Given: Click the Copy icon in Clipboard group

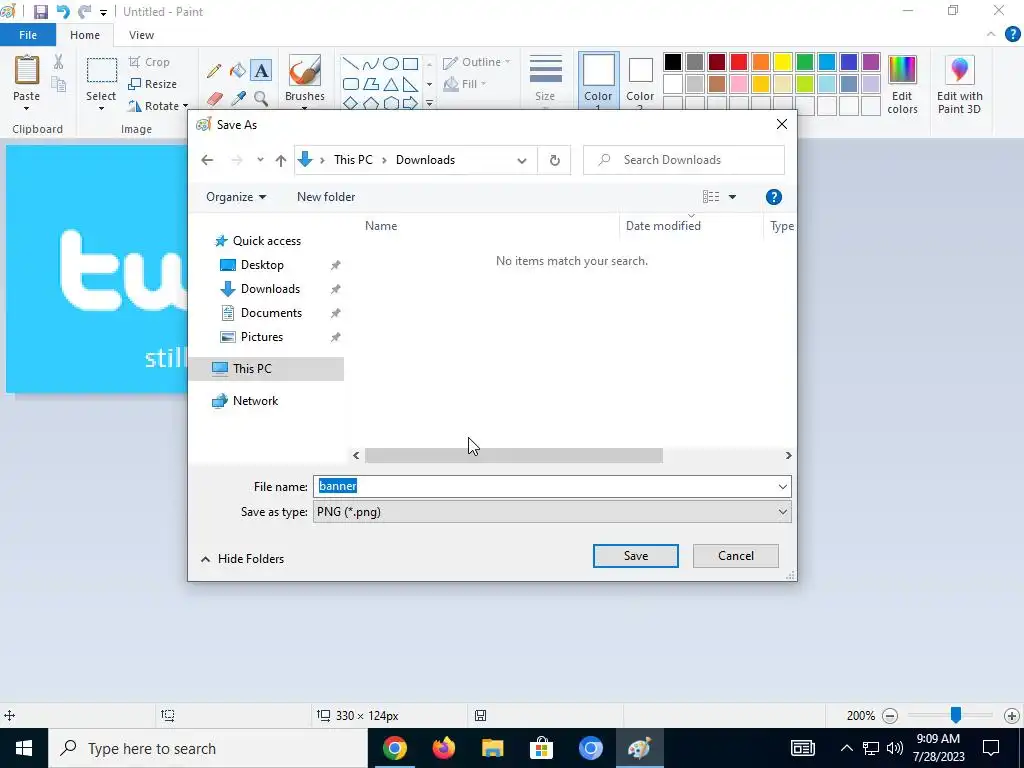Looking at the screenshot, I should click(59, 84).
